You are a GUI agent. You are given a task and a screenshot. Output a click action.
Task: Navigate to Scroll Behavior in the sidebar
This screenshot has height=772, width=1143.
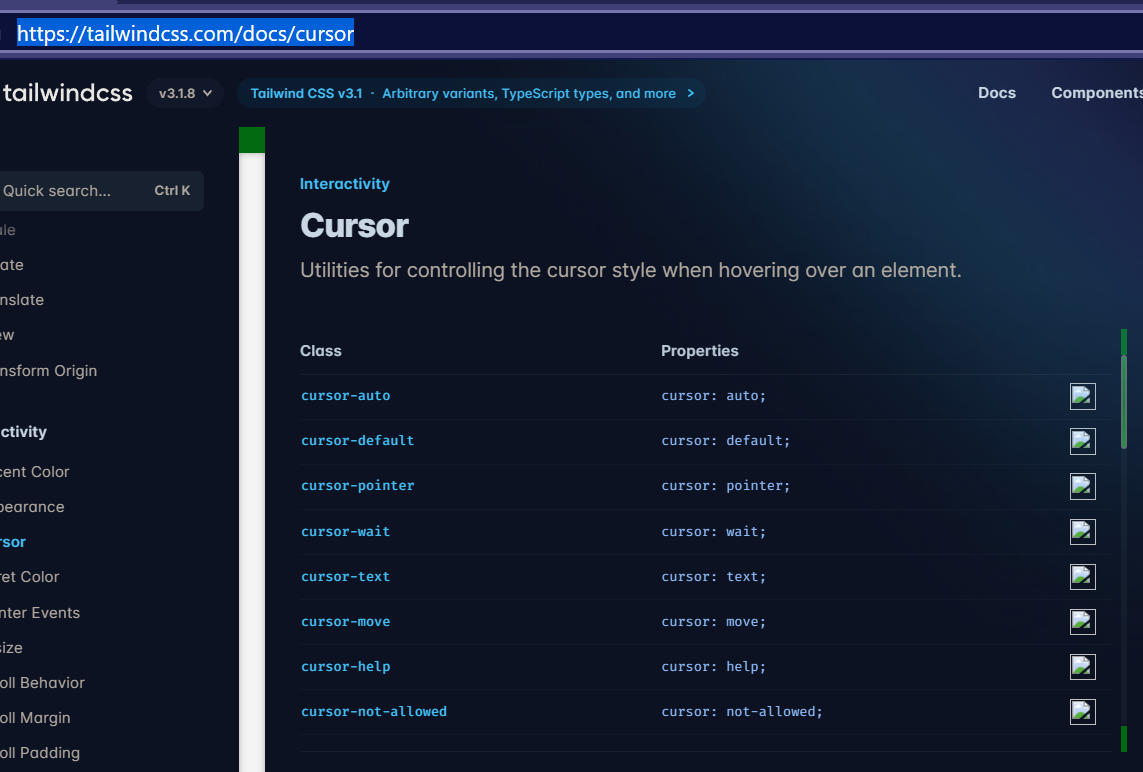(44, 682)
